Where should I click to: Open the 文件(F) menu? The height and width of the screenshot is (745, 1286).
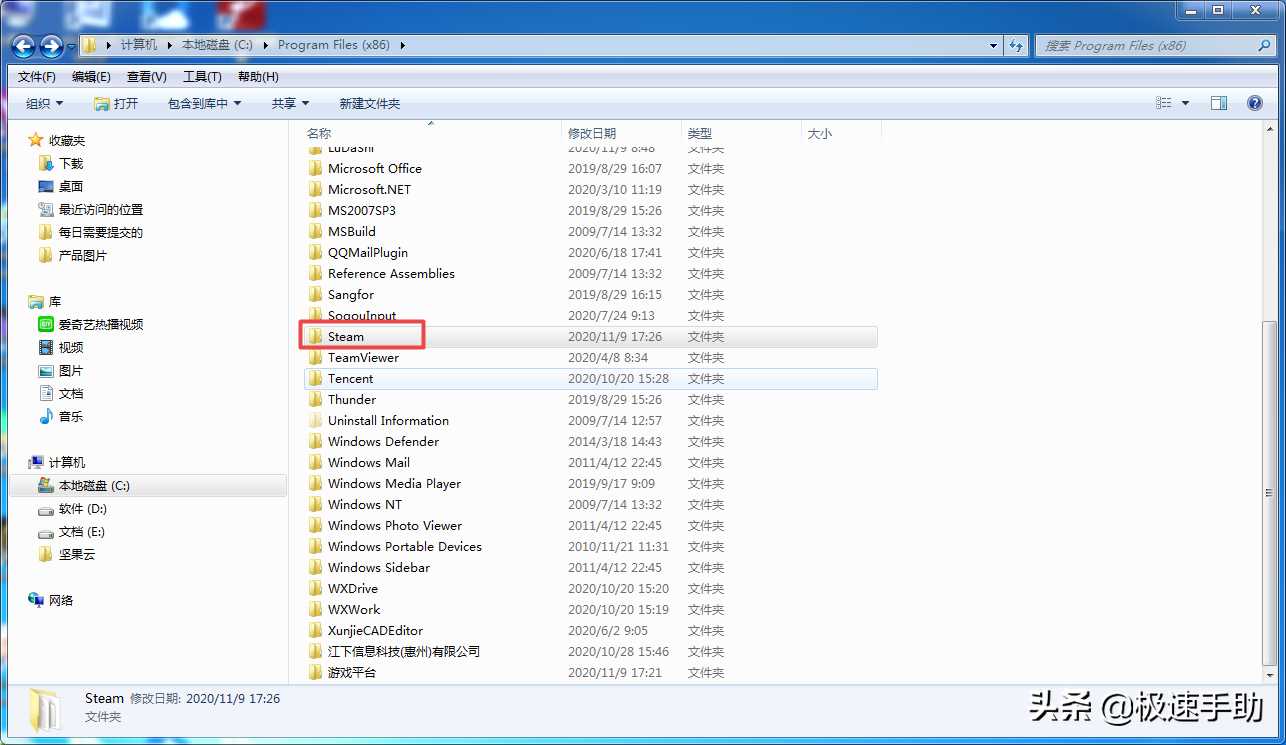pyautogui.click(x=37, y=77)
